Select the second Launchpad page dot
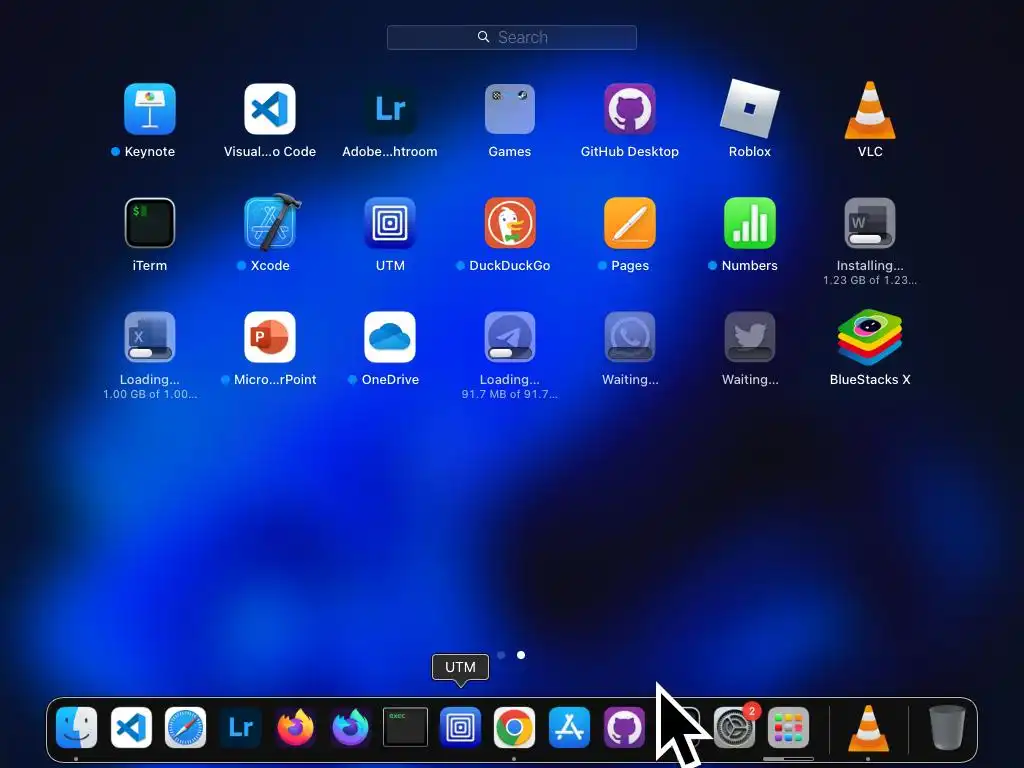 tap(520, 655)
